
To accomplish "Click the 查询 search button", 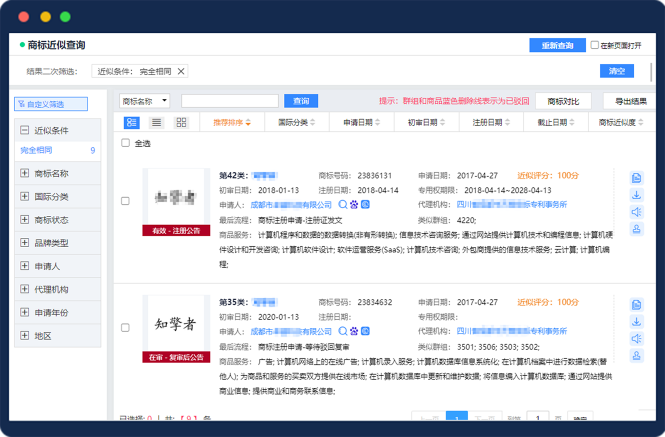I will [x=301, y=101].
